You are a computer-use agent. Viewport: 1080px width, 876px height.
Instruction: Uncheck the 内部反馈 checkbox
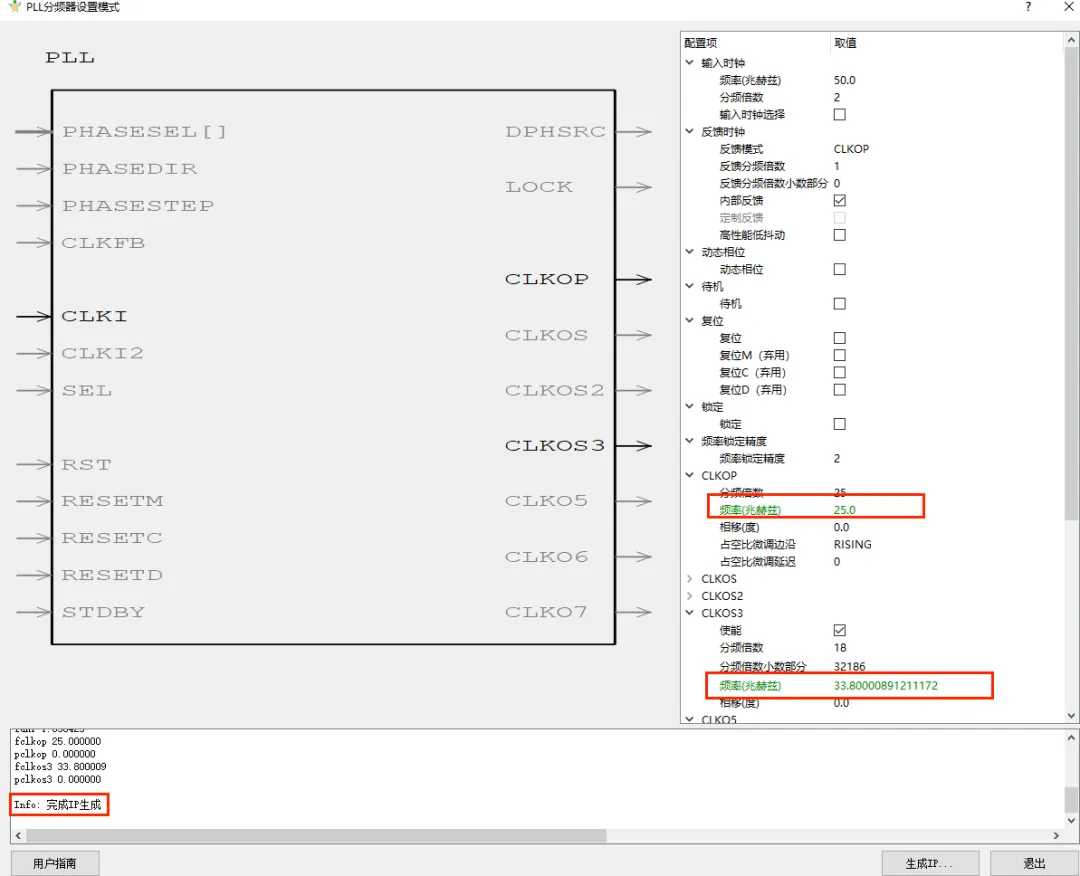point(840,200)
